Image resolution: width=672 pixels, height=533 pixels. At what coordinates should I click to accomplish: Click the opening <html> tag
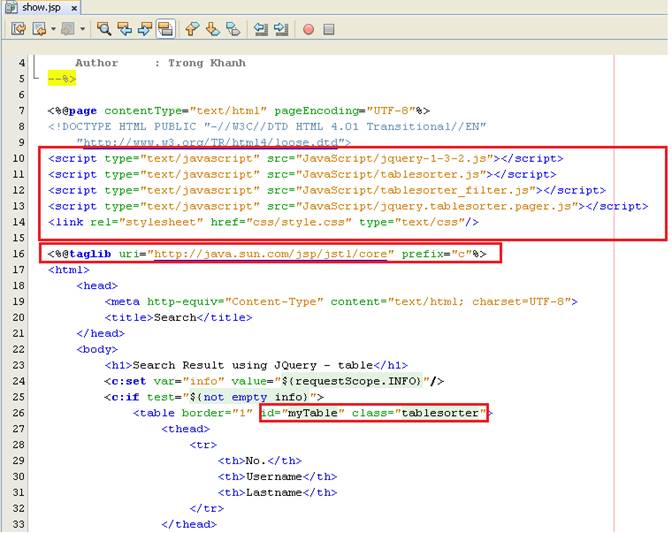click(69, 269)
